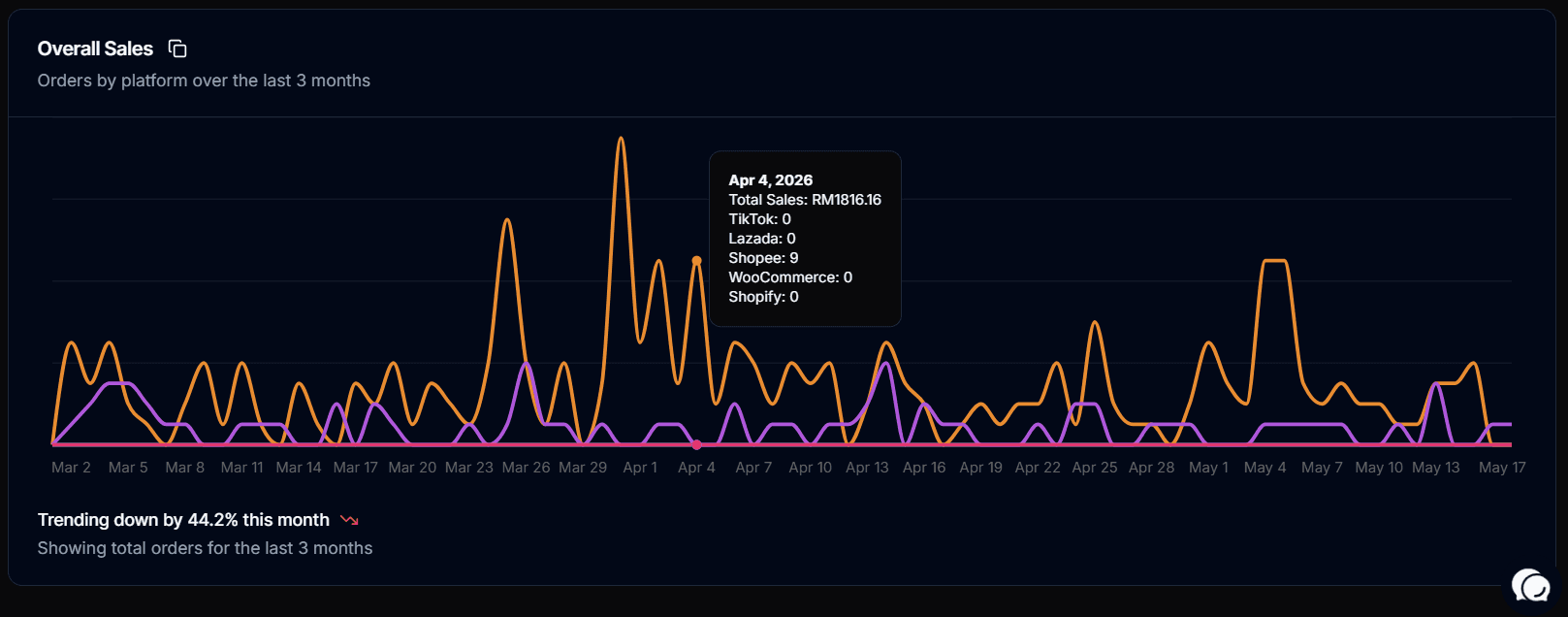The width and height of the screenshot is (1568, 617).
Task: Click the "TikTok: 0" tooltip line
Action: pos(760,219)
